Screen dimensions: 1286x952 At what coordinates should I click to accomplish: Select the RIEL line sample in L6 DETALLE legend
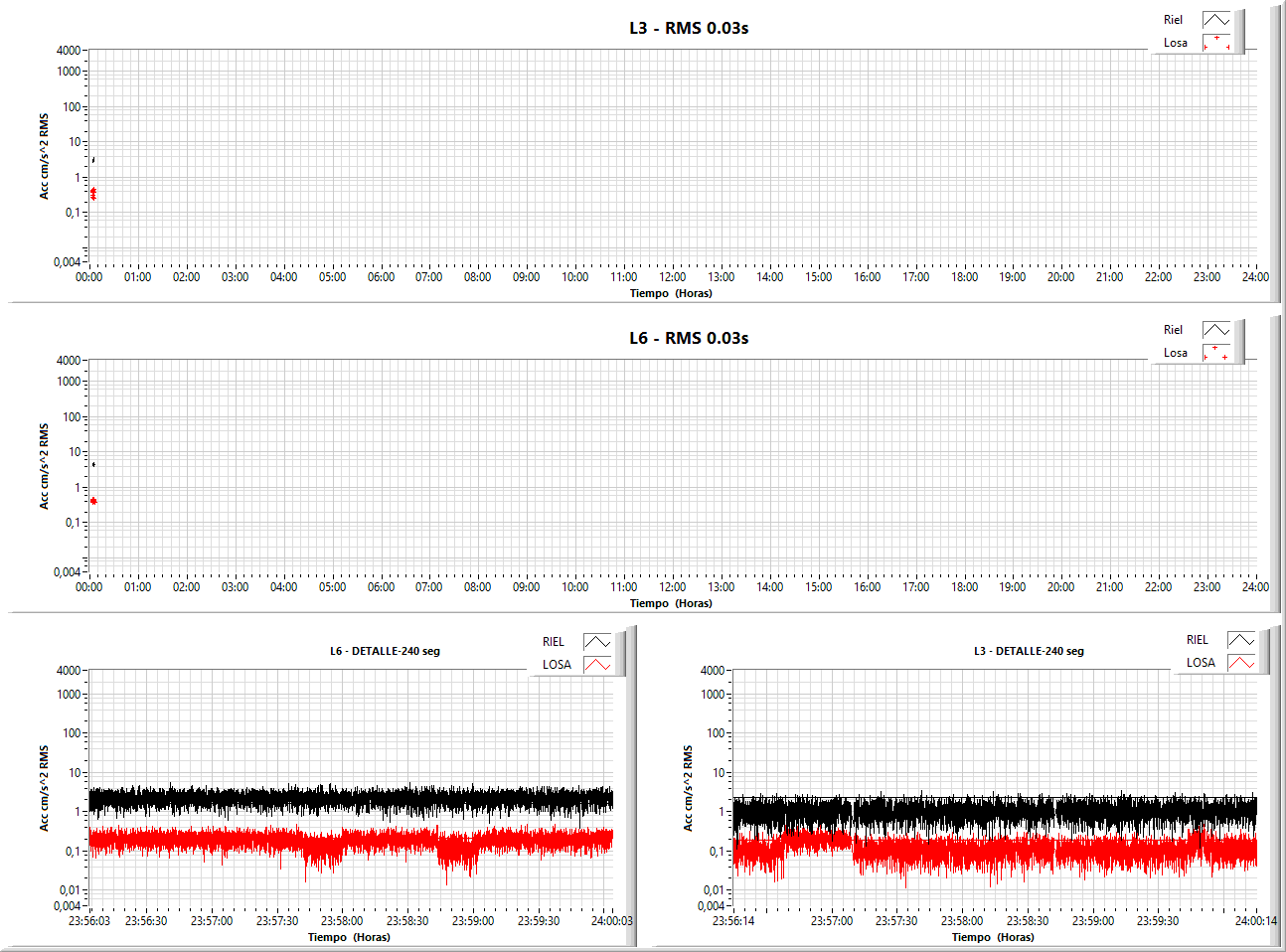(x=597, y=642)
